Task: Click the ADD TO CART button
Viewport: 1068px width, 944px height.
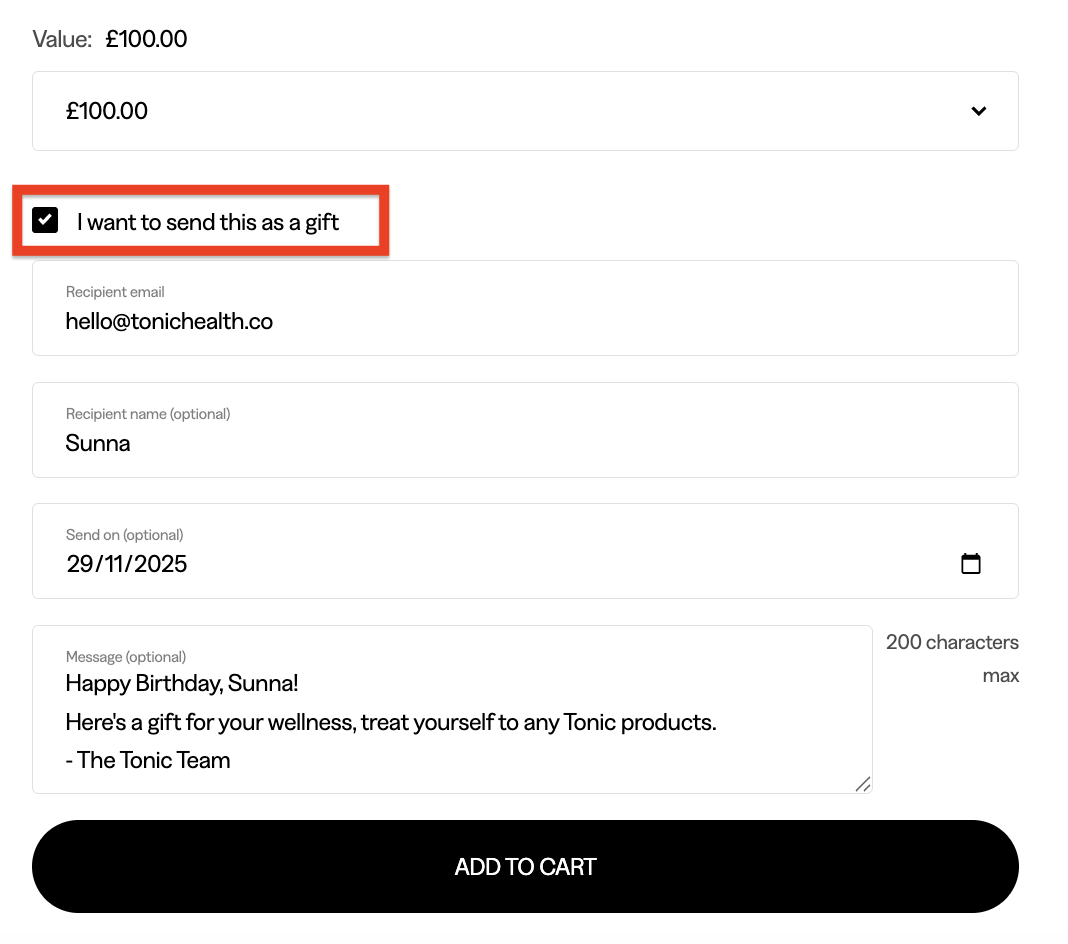Action: 525,867
